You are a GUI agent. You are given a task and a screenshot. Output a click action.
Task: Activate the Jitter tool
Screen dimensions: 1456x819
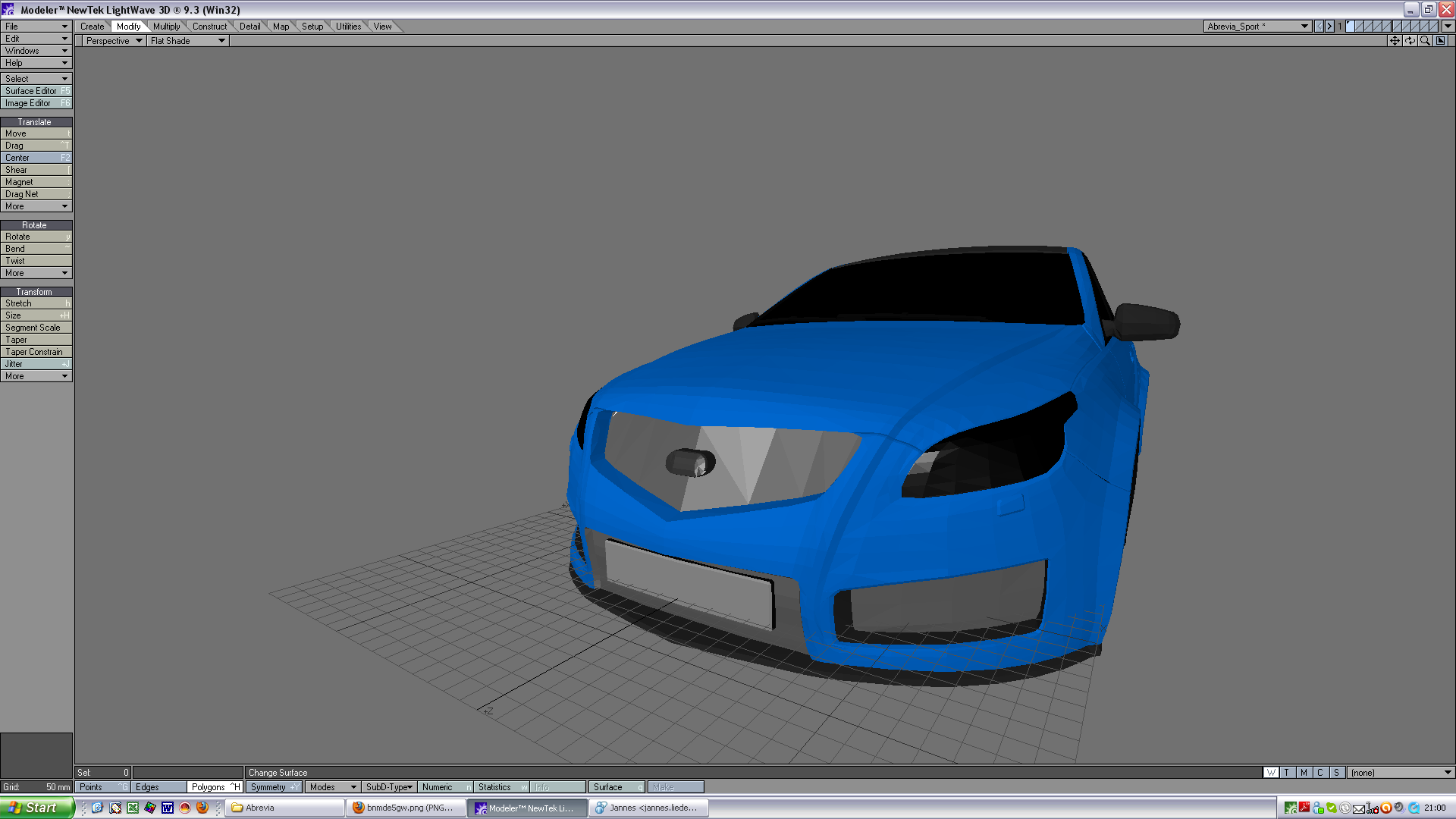coord(36,364)
